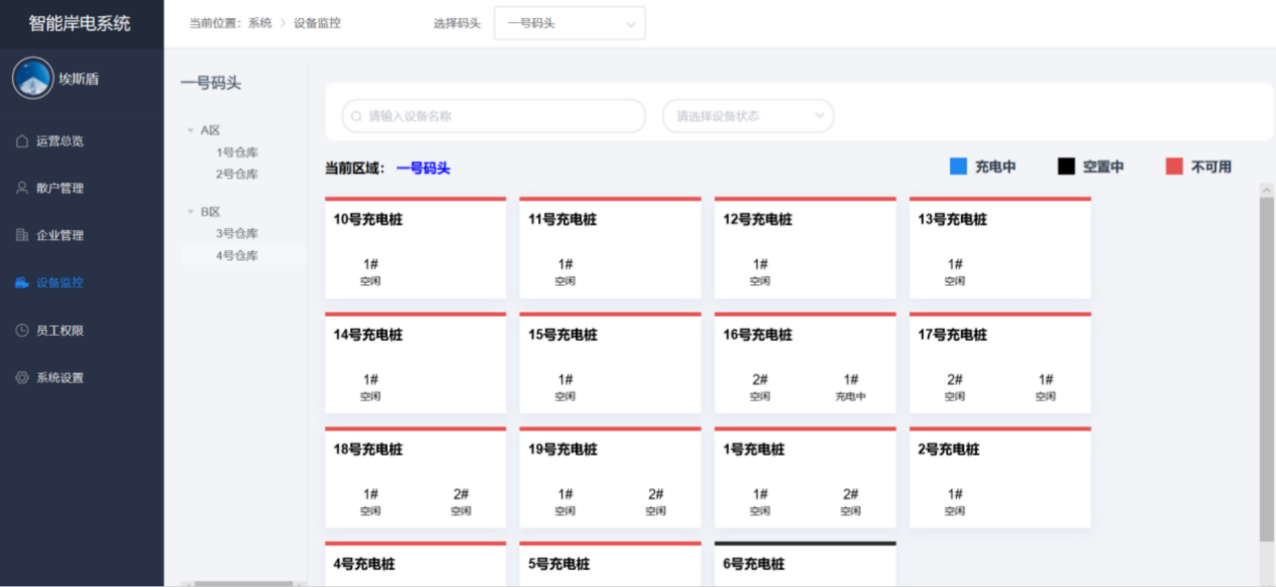
Task: Open the 10号充电桩 card title
Action: tap(368, 220)
